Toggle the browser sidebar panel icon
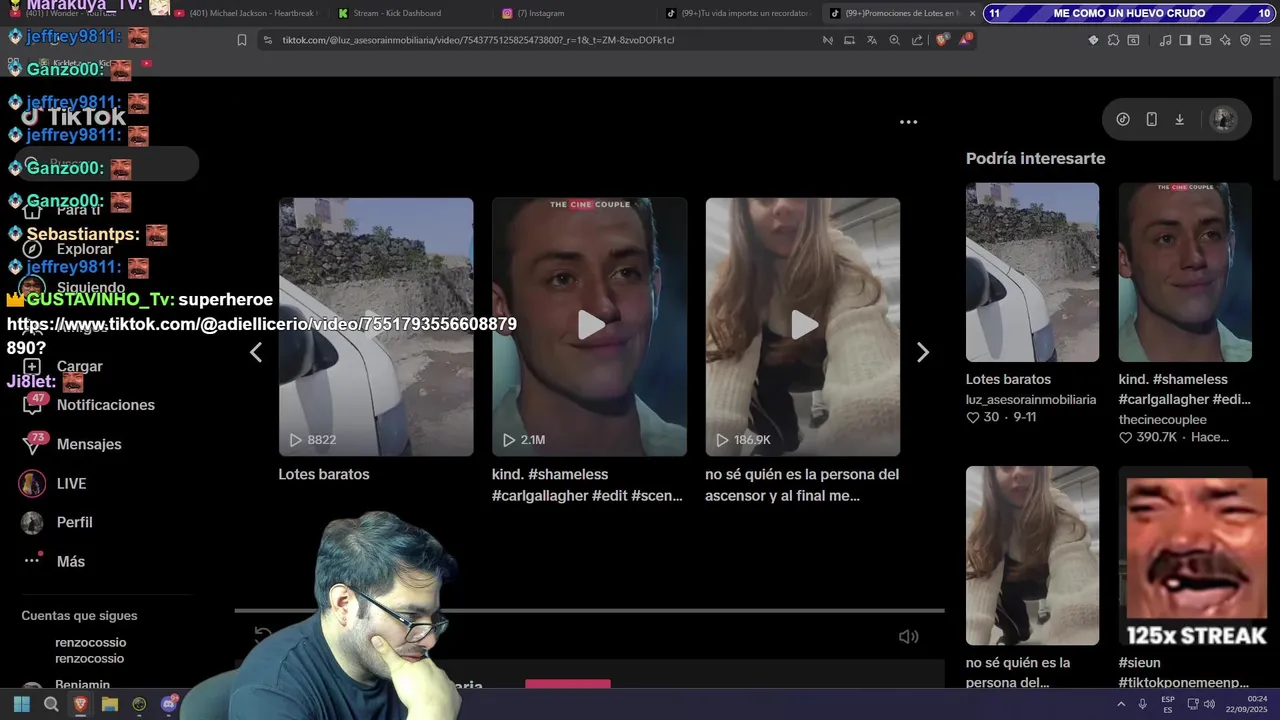This screenshot has height=720, width=1280. [x=1185, y=40]
